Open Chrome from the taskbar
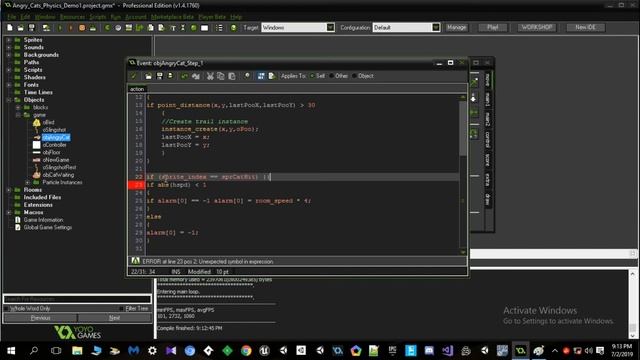 (x=246, y=351)
